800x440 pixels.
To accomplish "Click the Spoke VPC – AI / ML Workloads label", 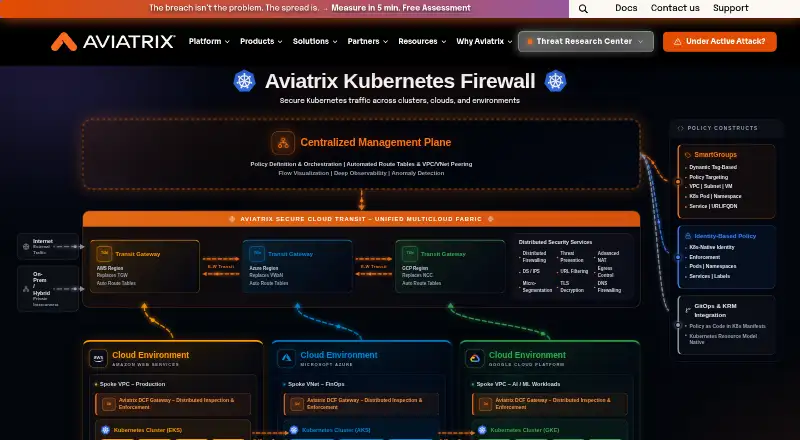I will point(518,384).
